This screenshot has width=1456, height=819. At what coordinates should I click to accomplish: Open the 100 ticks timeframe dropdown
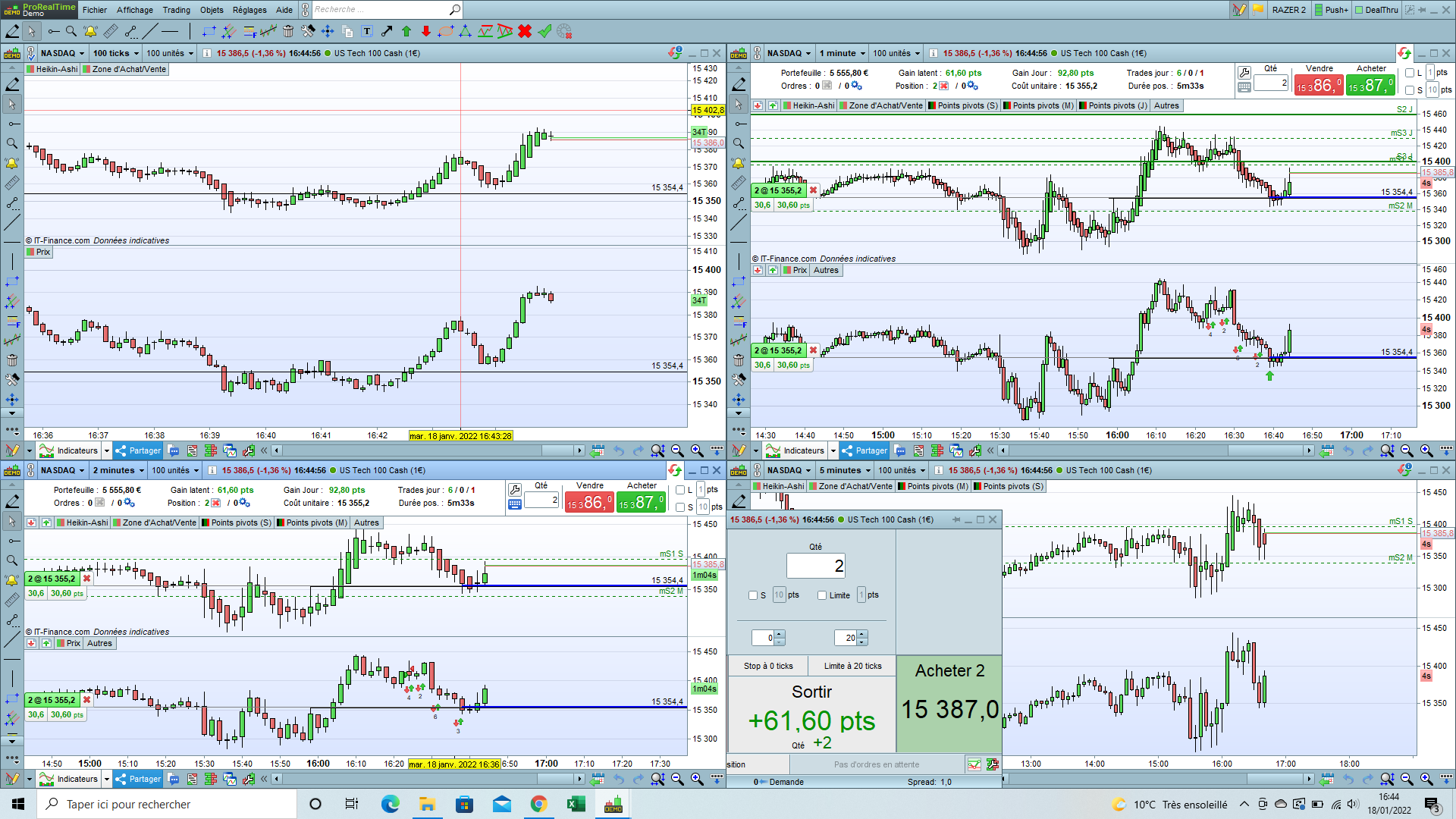116,53
